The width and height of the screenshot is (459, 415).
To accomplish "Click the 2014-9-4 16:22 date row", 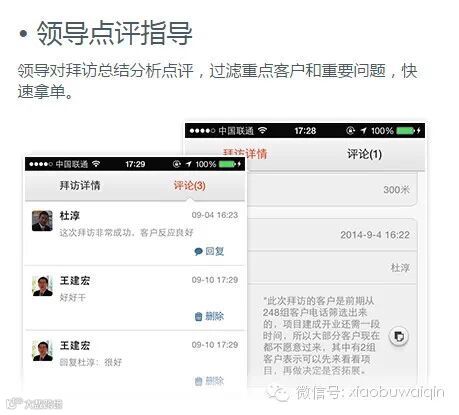I will (333, 235).
